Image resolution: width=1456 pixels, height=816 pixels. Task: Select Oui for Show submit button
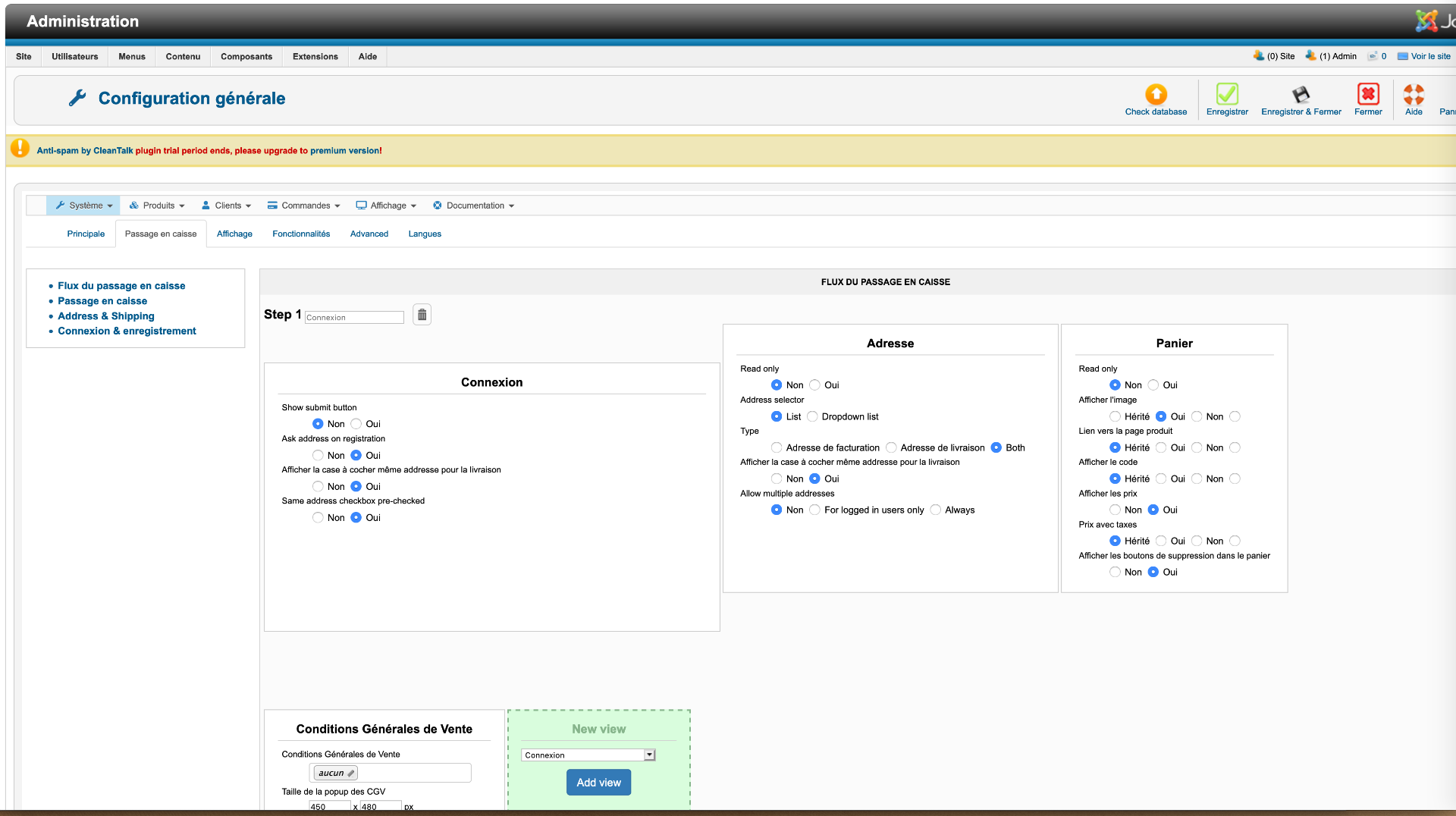(356, 424)
